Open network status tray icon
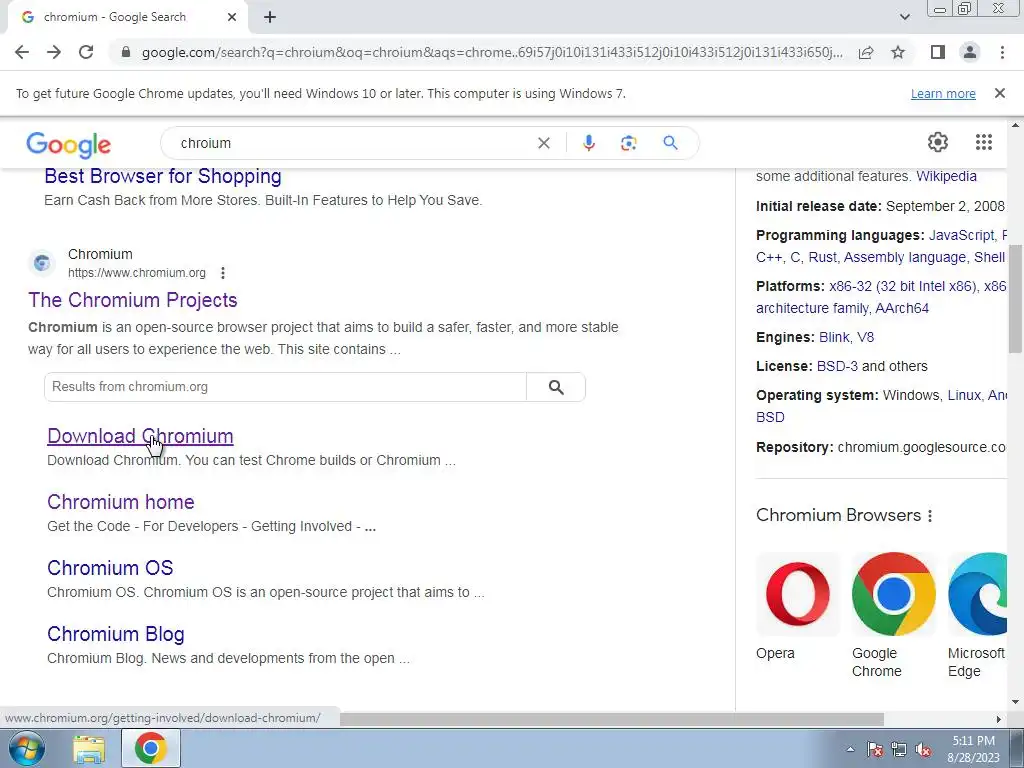 click(x=899, y=749)
